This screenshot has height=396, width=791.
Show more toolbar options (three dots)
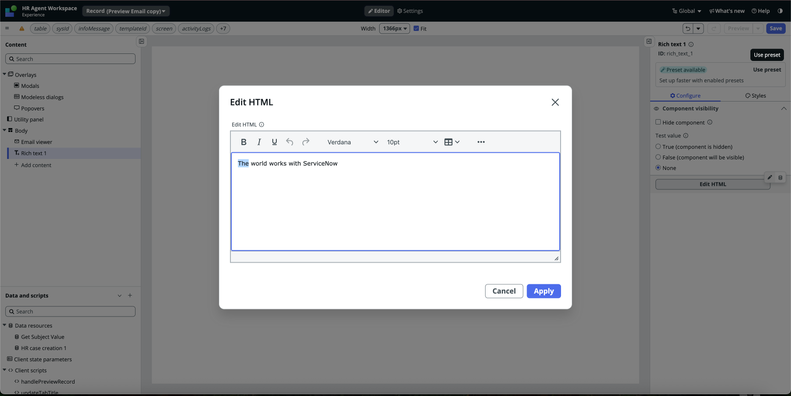click(481, 142)
